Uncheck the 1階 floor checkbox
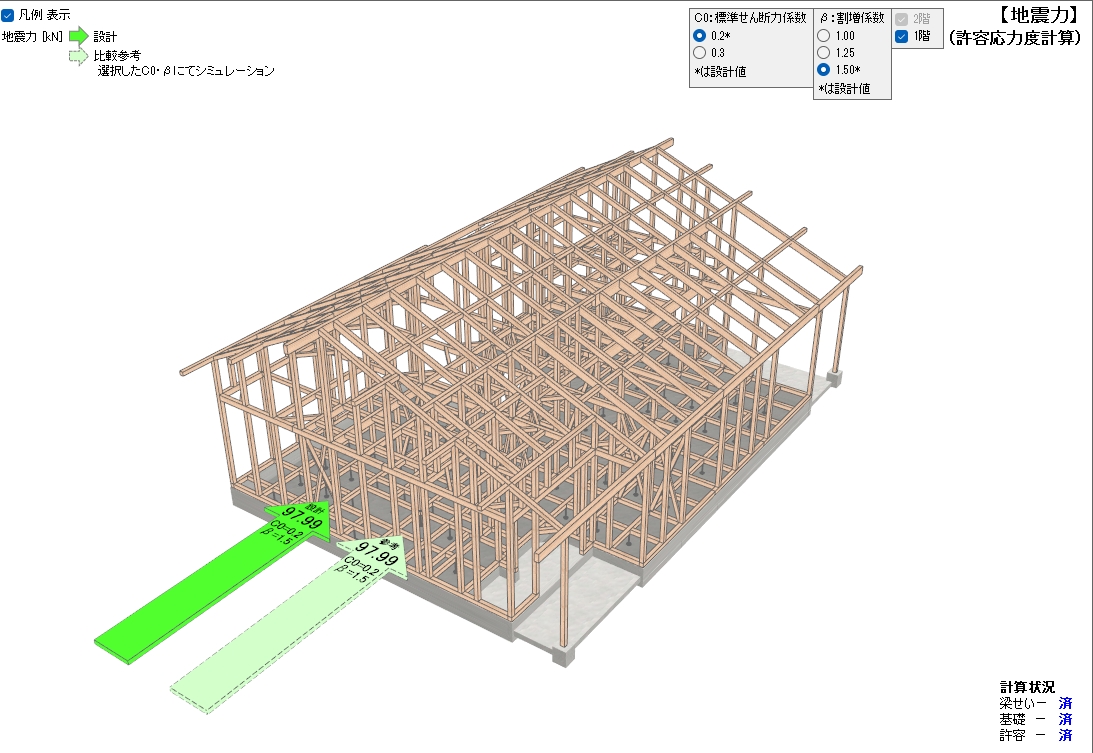Image resolution: width=1093 pixels, height=753 pixels. (901, 36)
